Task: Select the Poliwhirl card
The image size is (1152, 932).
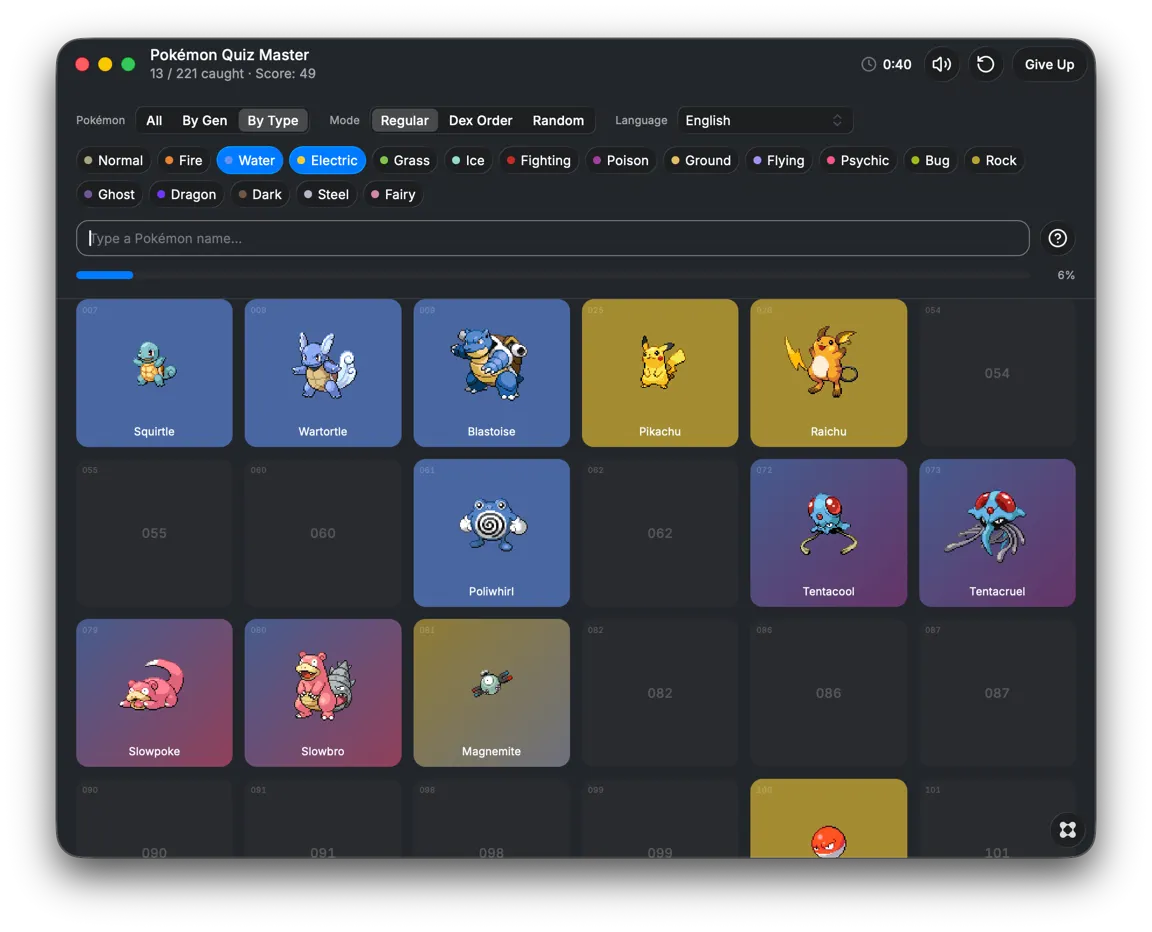Action: pos(492,532)
